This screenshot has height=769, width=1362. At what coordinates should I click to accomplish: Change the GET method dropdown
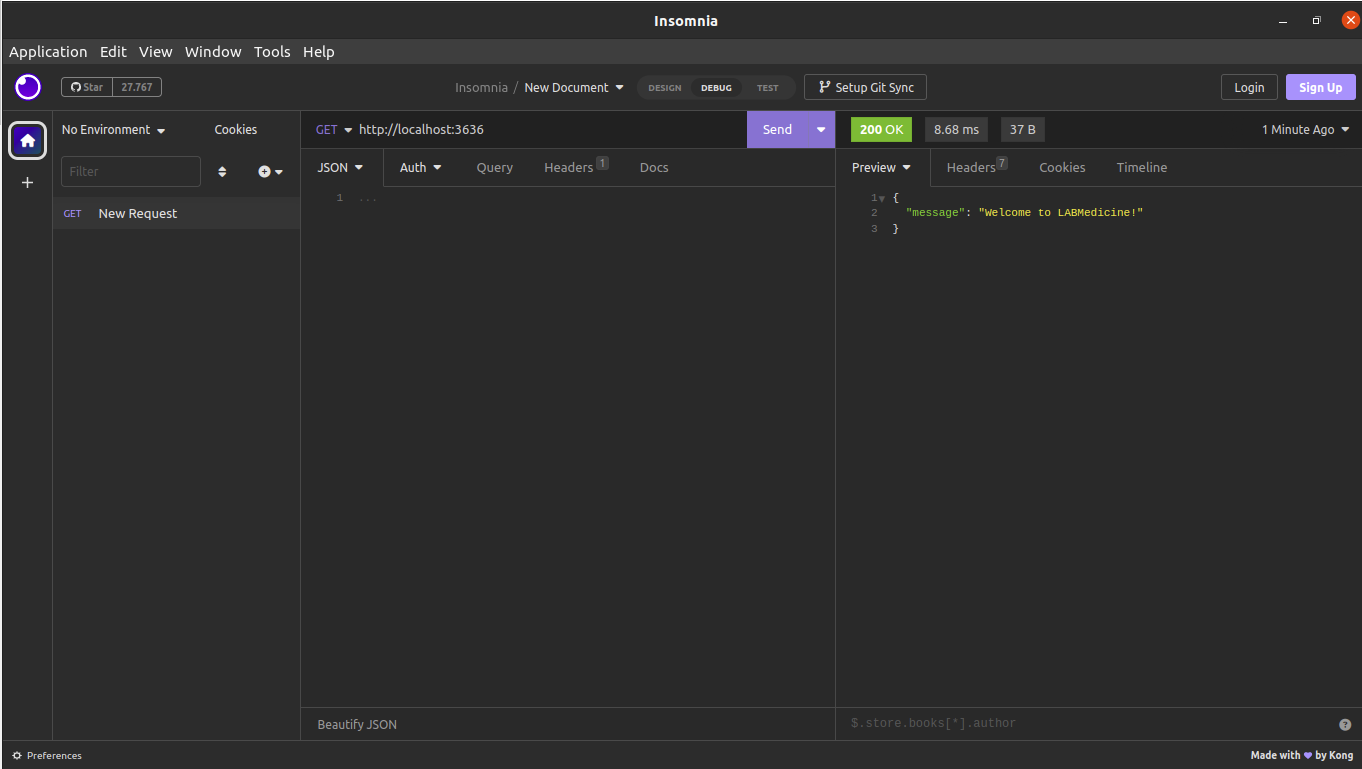pos(334,130)
